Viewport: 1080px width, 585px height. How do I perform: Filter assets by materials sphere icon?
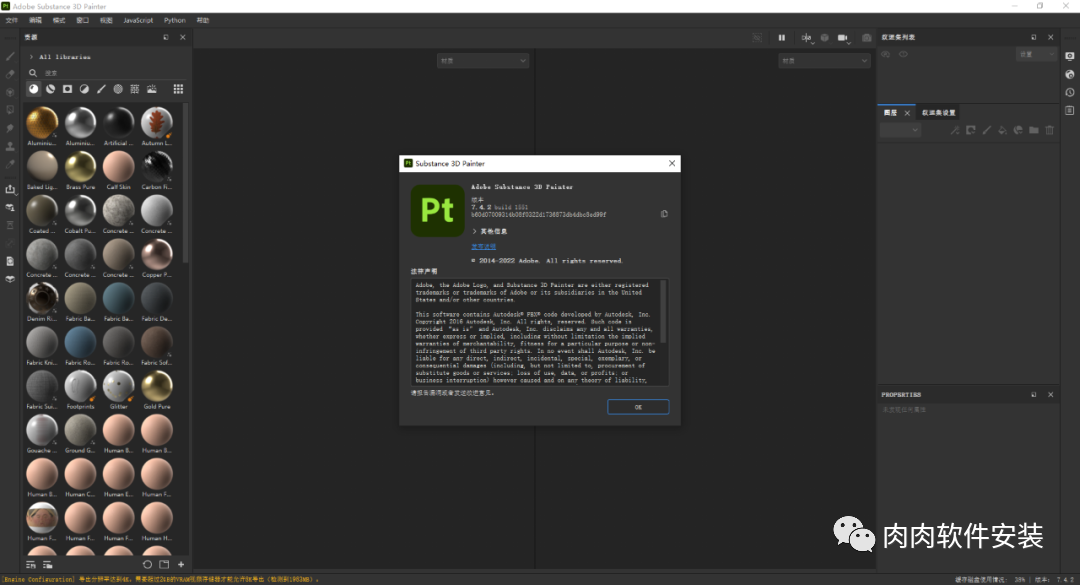tap(34, 89)
